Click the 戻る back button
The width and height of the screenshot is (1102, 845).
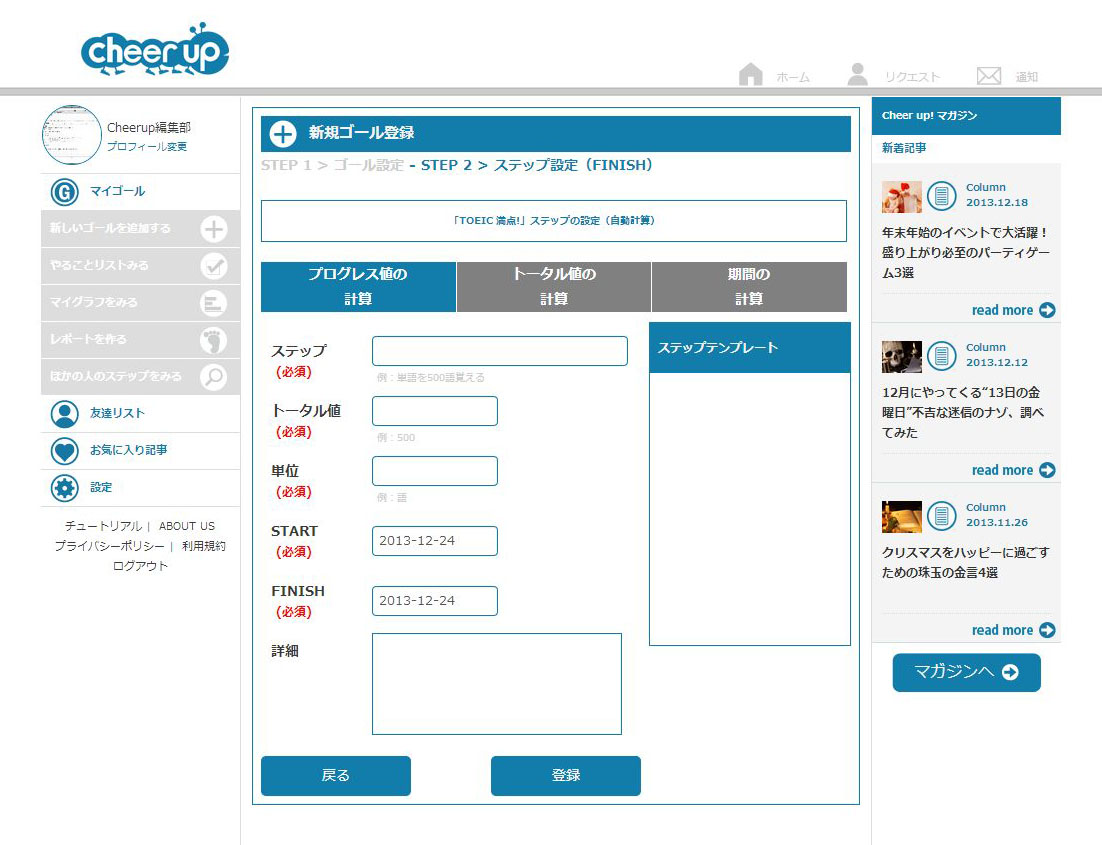(336, 776)
